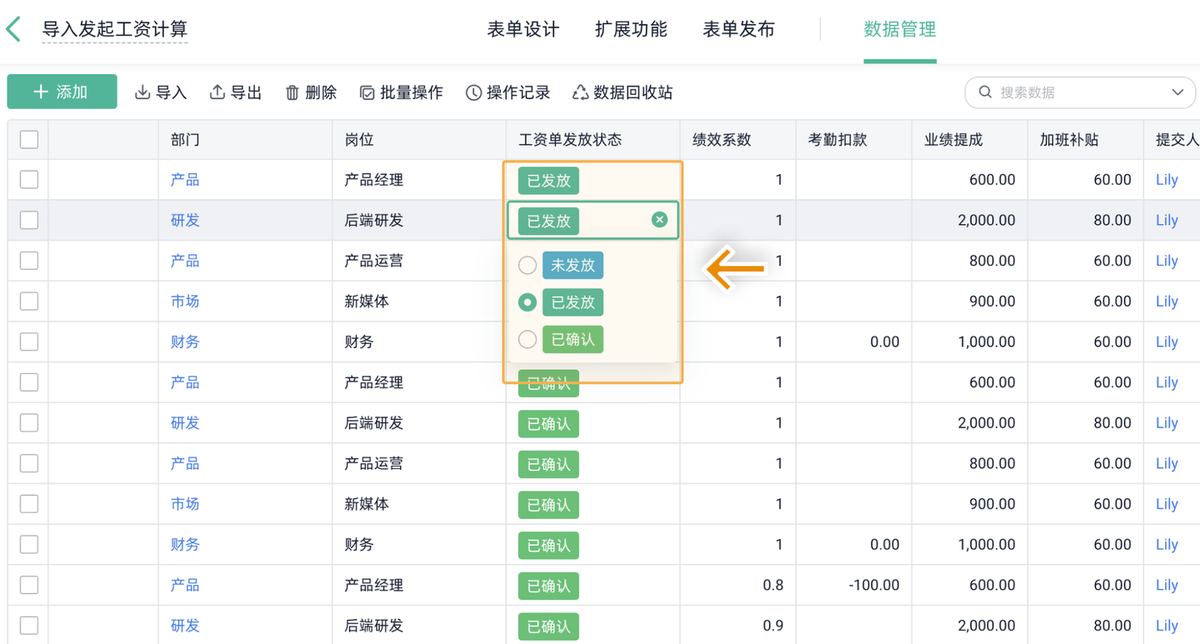Click the 搜索数据 search input
The image size is (1200, 644).
pos(1070,92)
